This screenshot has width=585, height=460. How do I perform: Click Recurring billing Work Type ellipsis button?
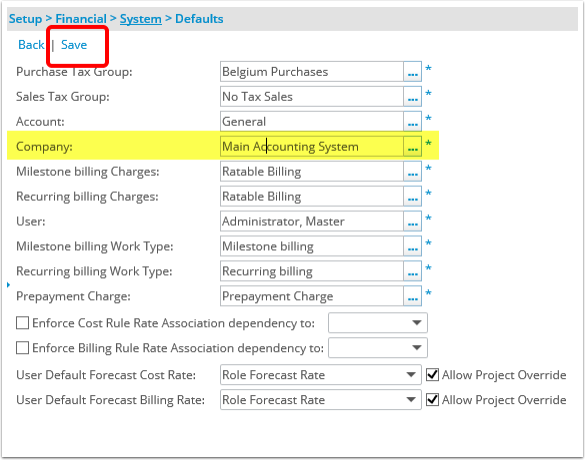point(412,271)
